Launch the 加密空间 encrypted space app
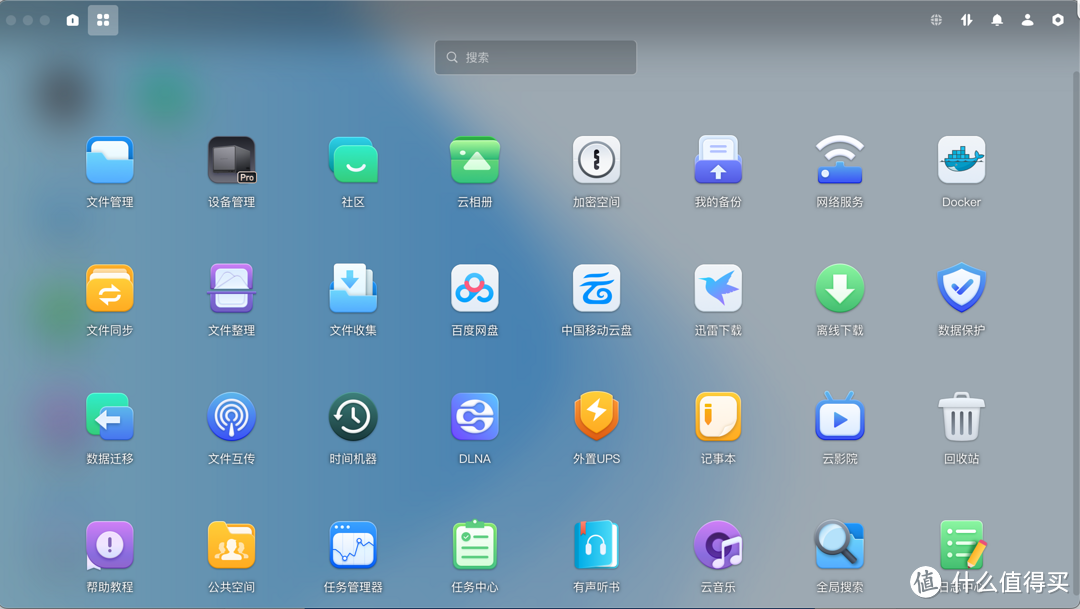The width and height of the screenshot is (1080, 609). (596, 161)
